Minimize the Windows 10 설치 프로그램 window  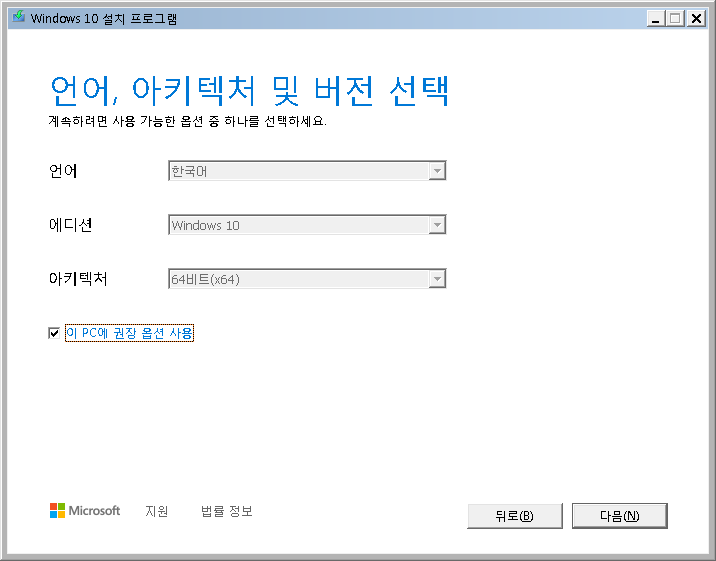pos(656,19)
